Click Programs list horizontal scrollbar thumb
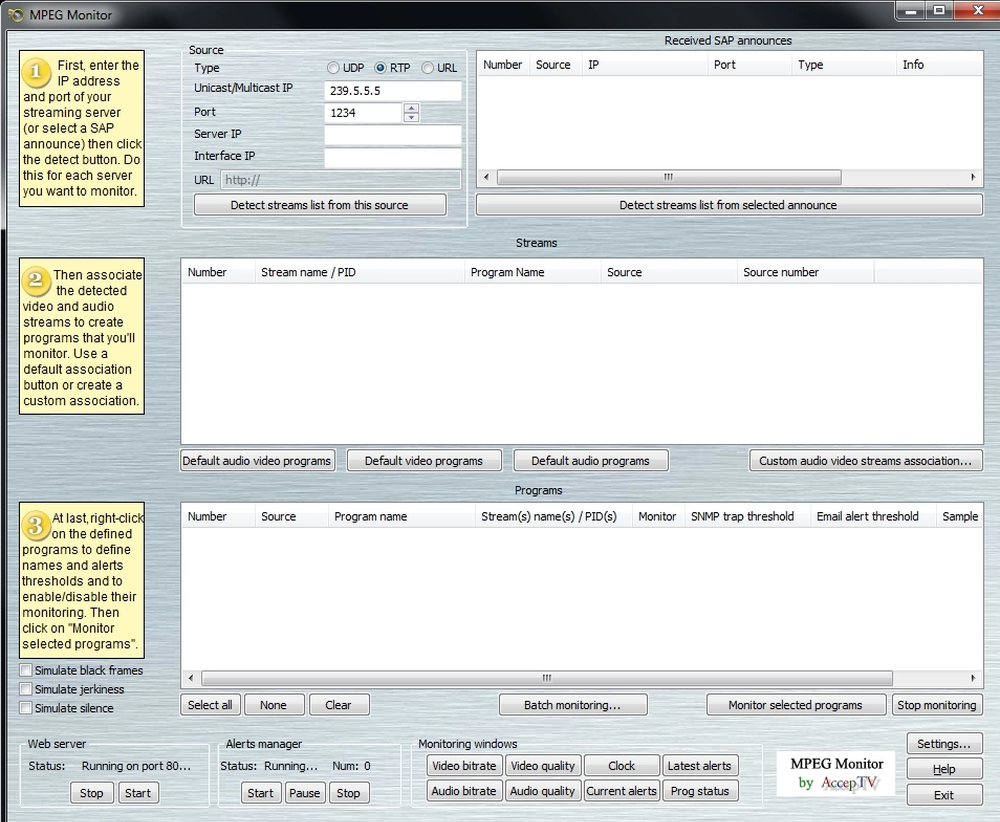The width and height of the screenshot is (1000, 822). (547, 678)
